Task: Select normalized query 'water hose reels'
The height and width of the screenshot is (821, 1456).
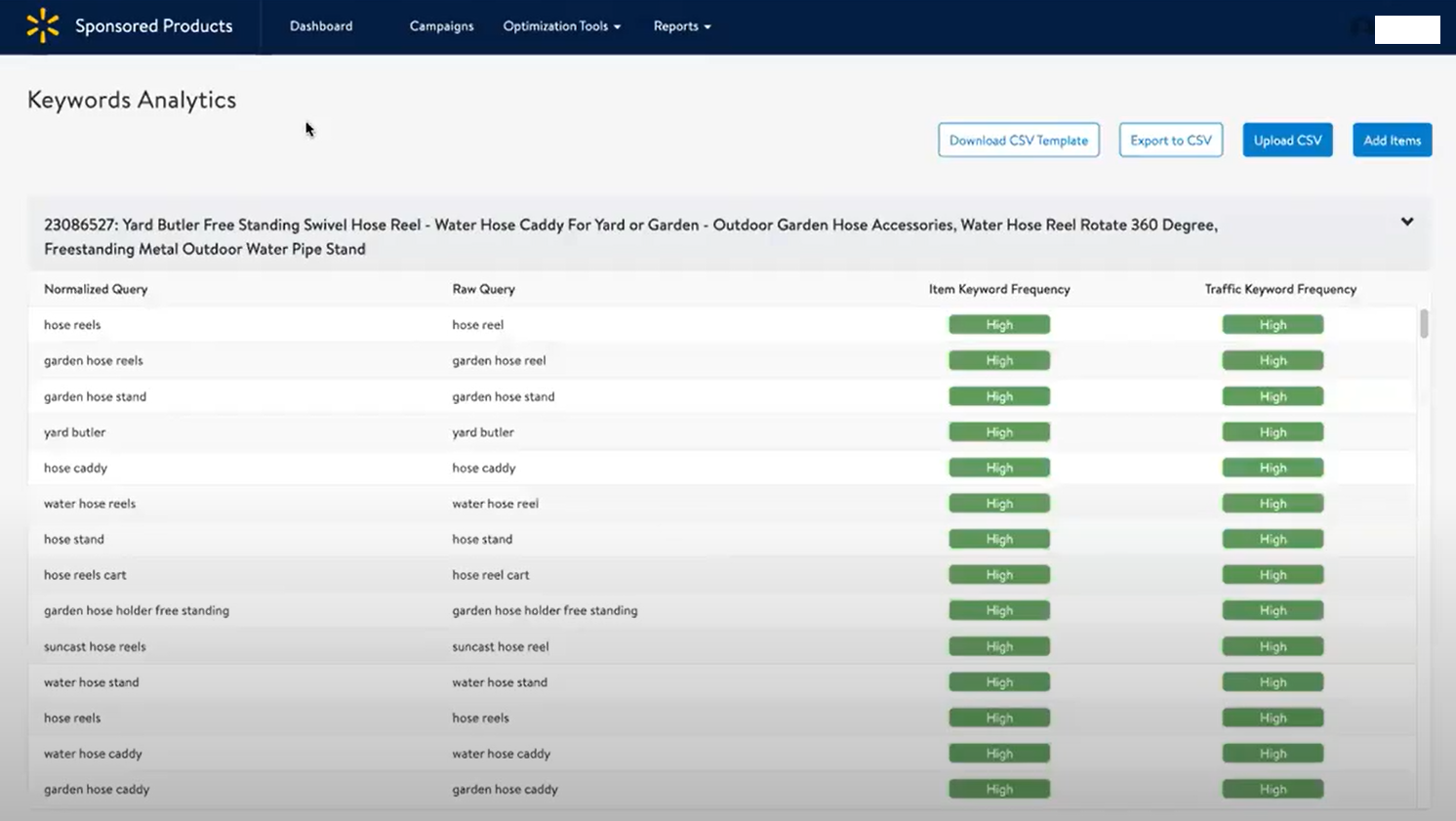Action: (90, 504)
